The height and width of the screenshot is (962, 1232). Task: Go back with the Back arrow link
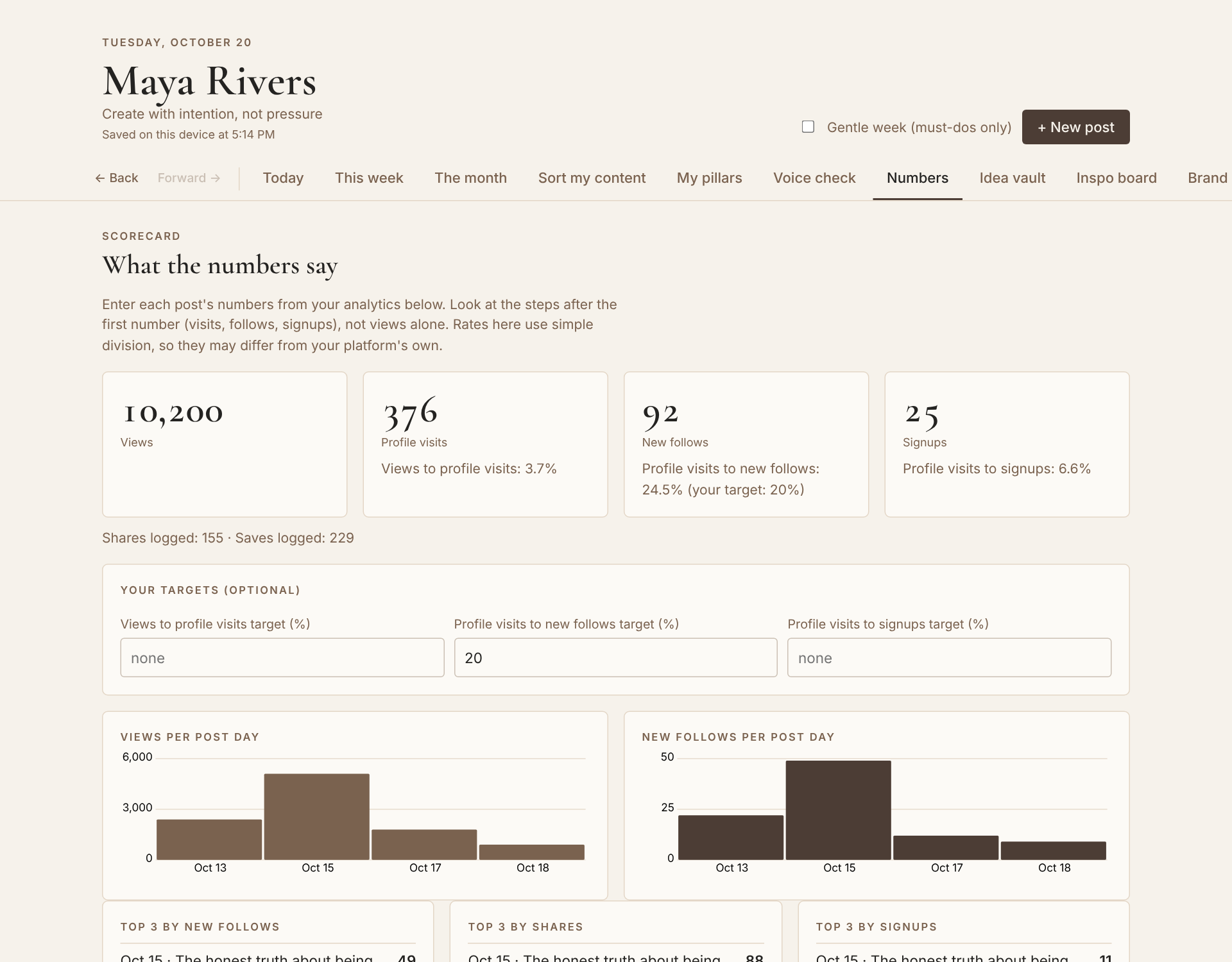(x=117, y=178)
